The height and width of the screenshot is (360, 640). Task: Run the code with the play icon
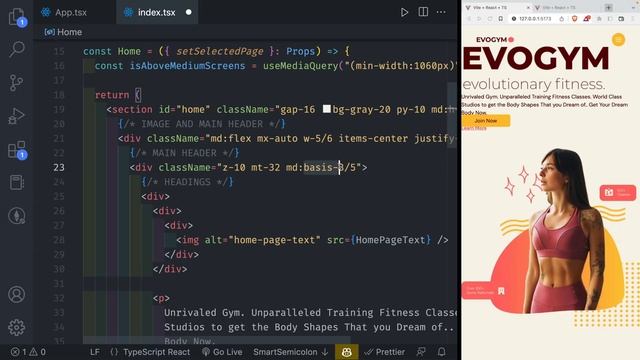(404, 12)
